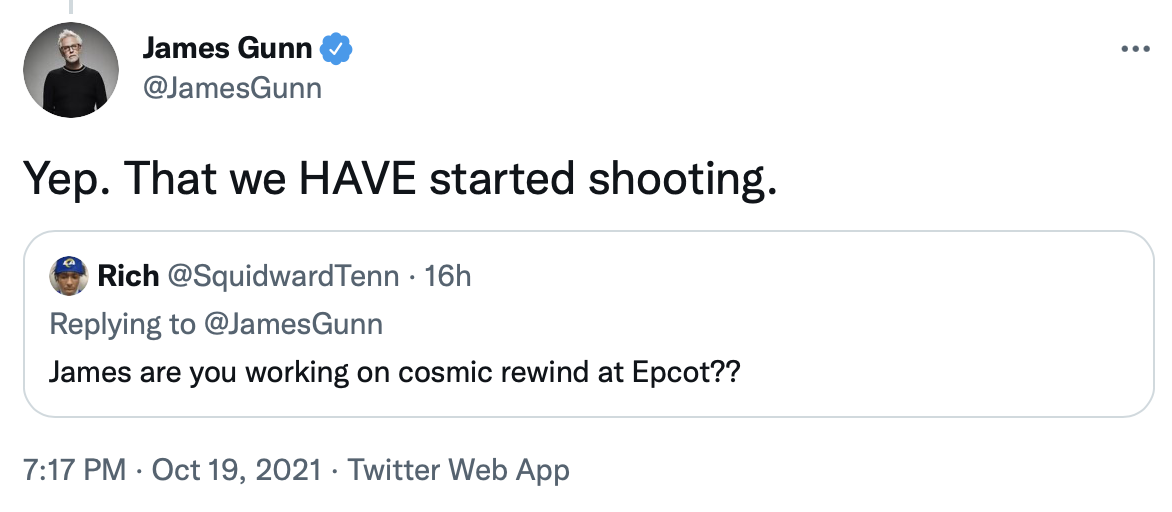Click @JamesGunn in the Replying to line

tap(296, 324)
